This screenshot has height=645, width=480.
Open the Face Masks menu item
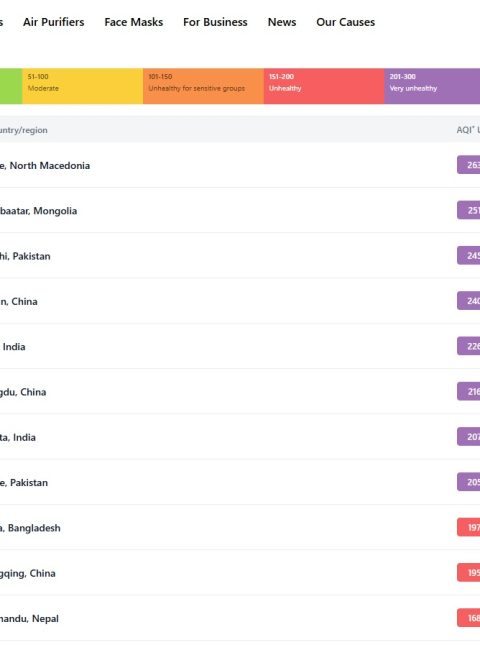(134, 22)
